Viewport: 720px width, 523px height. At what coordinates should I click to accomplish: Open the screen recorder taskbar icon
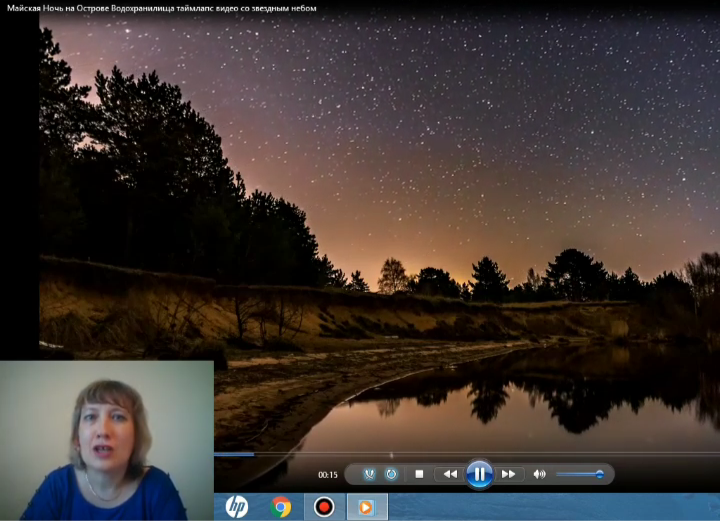[324, 507]
